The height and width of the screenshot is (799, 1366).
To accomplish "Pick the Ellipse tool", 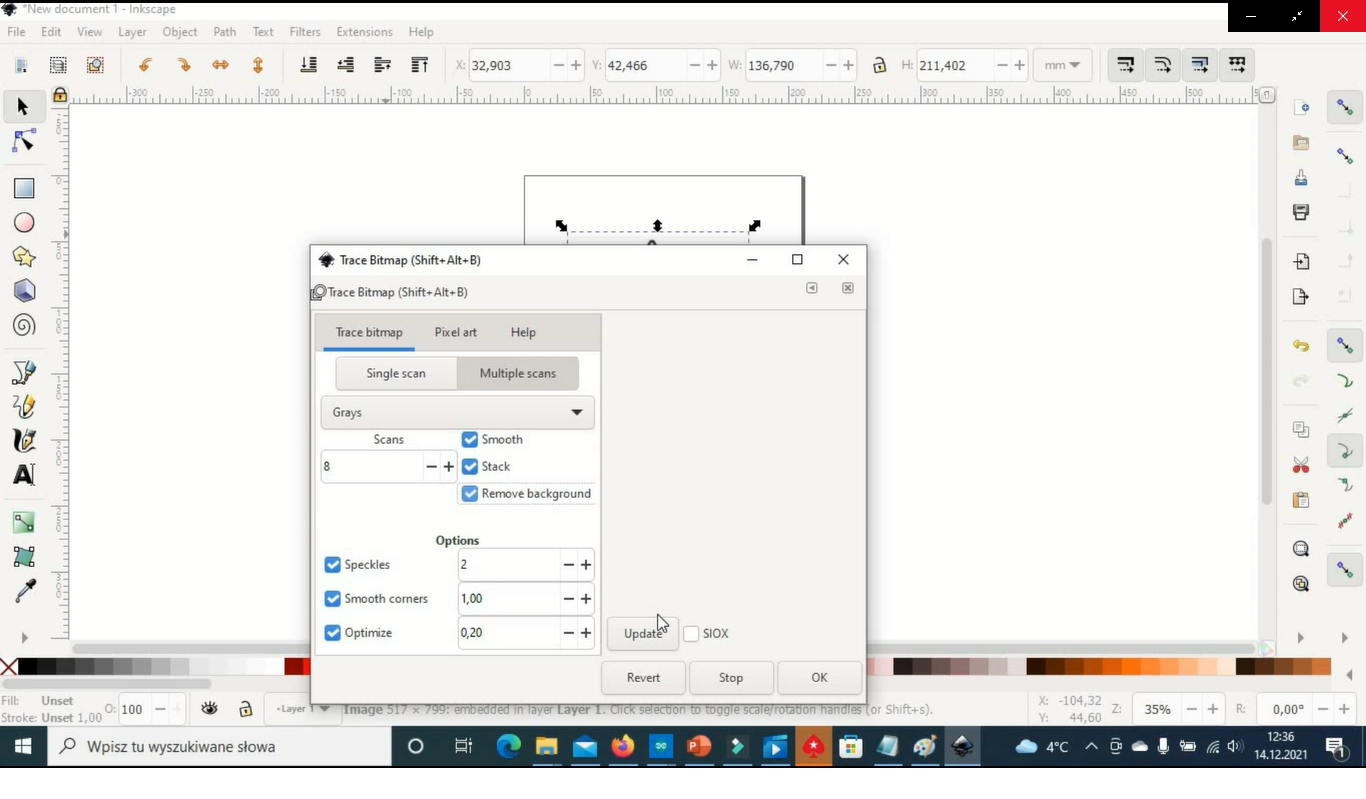I will 24,222.
